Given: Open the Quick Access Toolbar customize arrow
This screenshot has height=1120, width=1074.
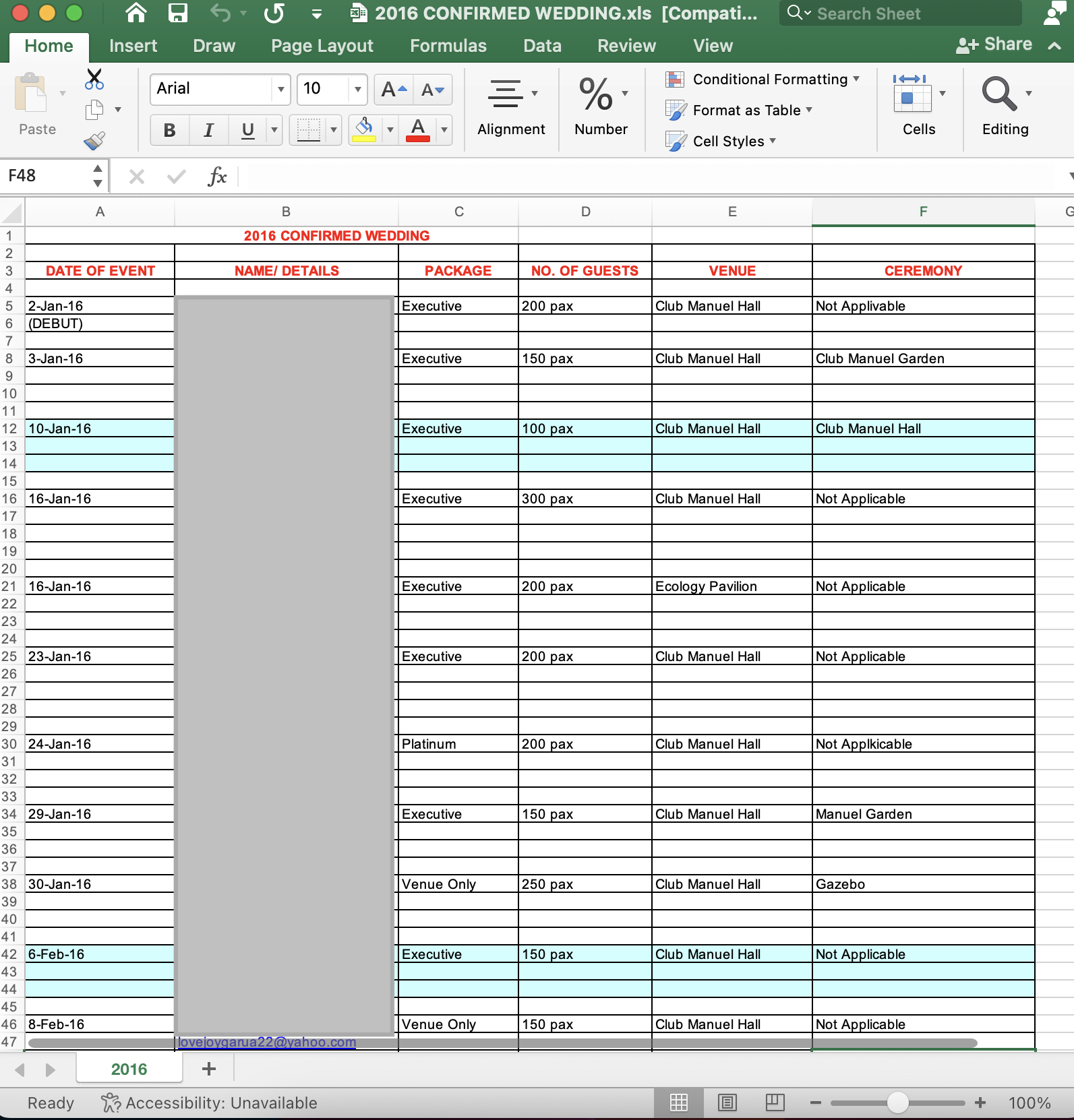Looking at the screenshot, I should (317, 14).
